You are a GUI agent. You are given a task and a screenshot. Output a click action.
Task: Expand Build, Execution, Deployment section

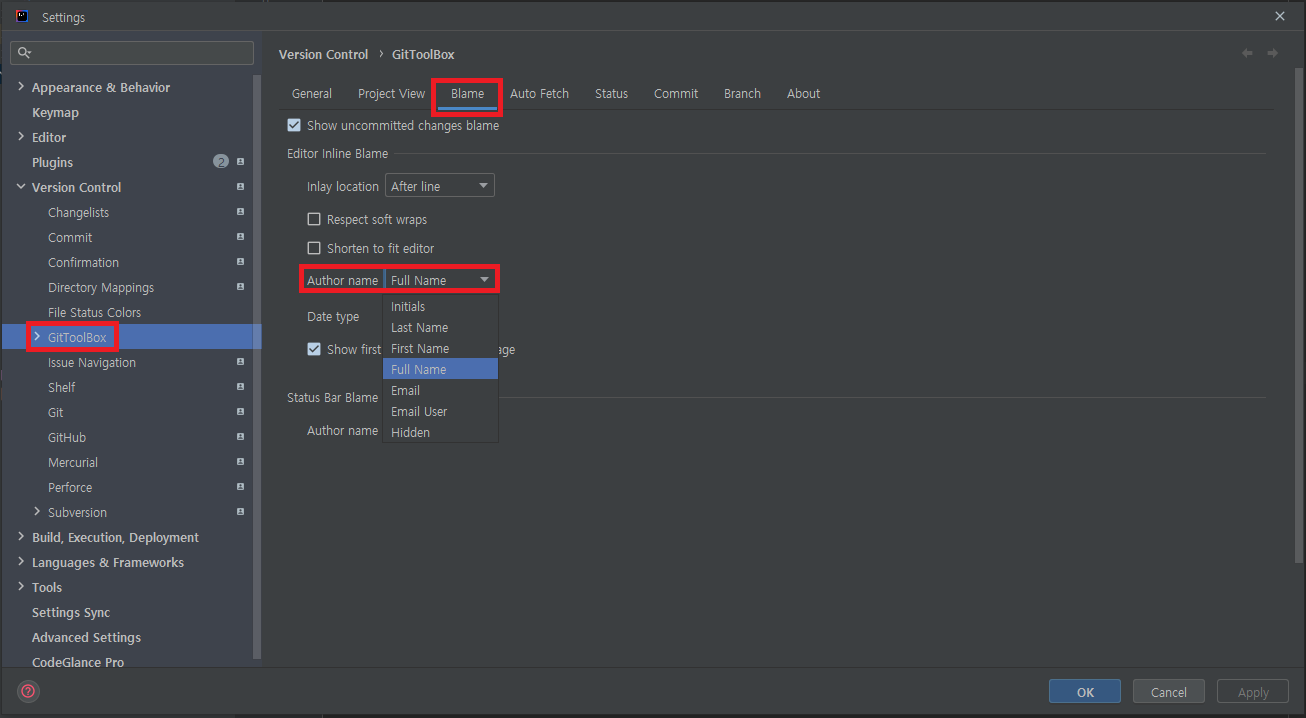point(21,537)
